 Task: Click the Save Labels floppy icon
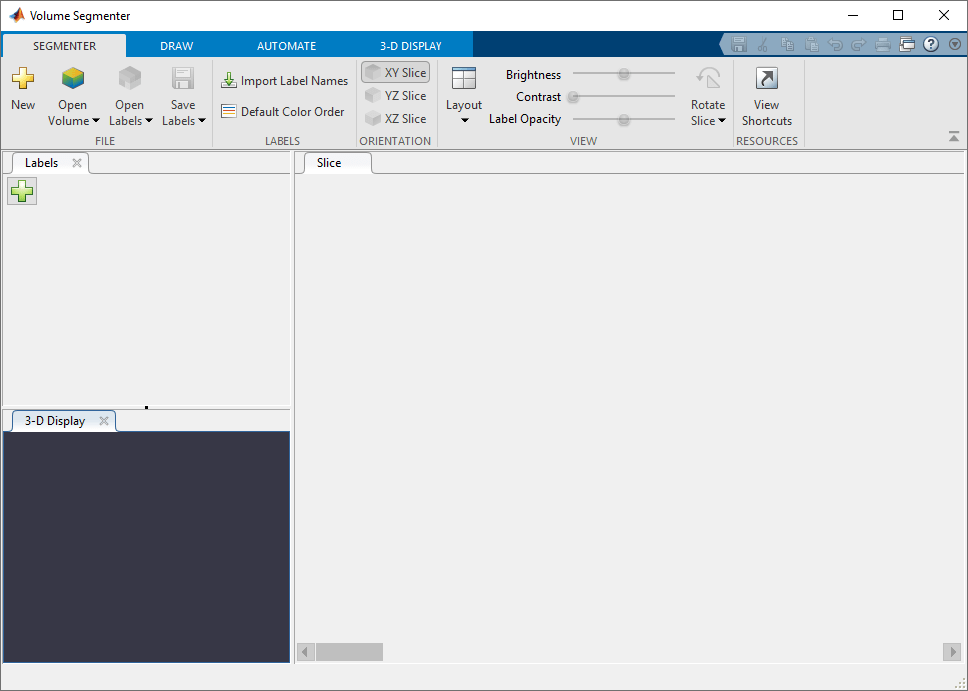click(183, 78)
